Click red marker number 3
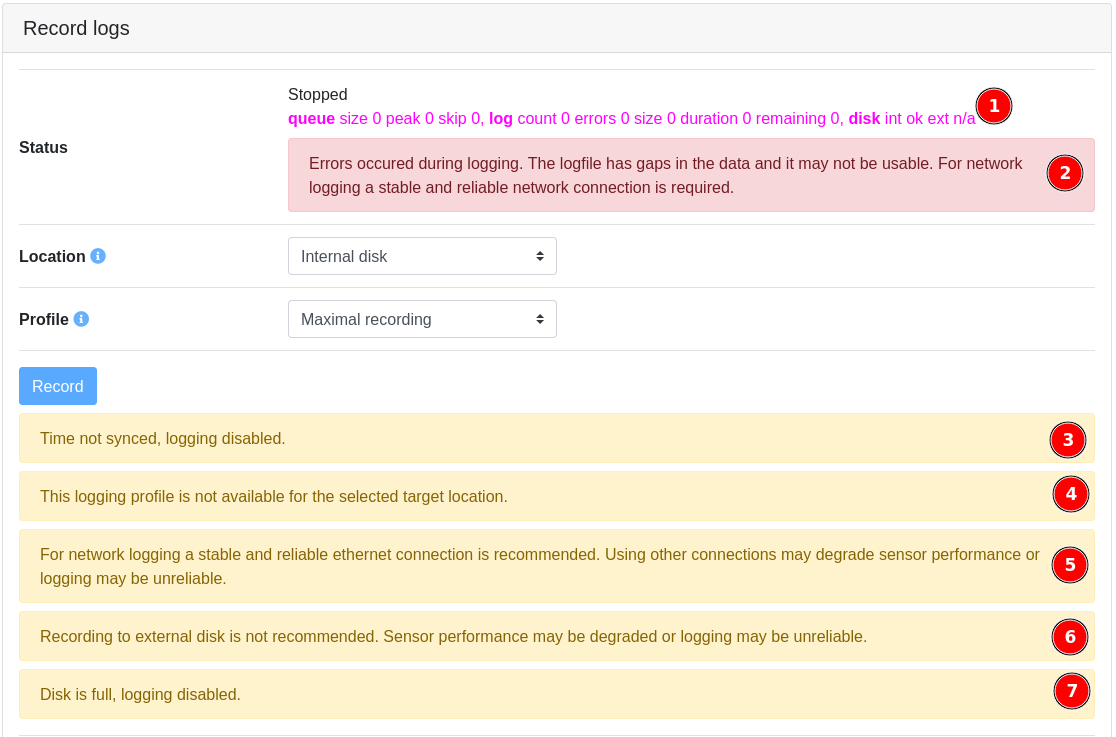The height and width of the screenshot is (737, 1116). tap(1067, 439)
